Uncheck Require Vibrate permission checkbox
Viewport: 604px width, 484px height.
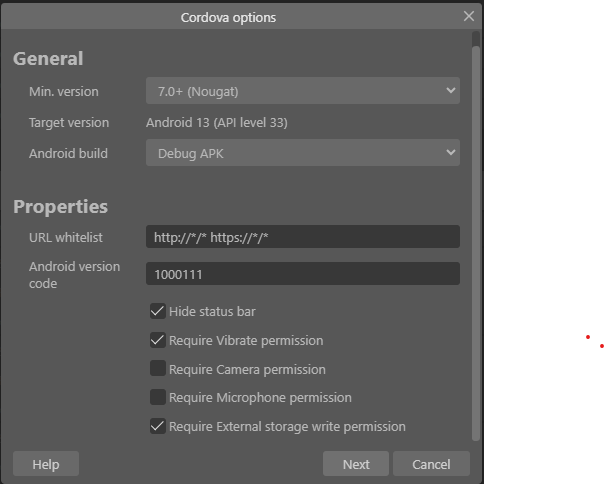158,340
